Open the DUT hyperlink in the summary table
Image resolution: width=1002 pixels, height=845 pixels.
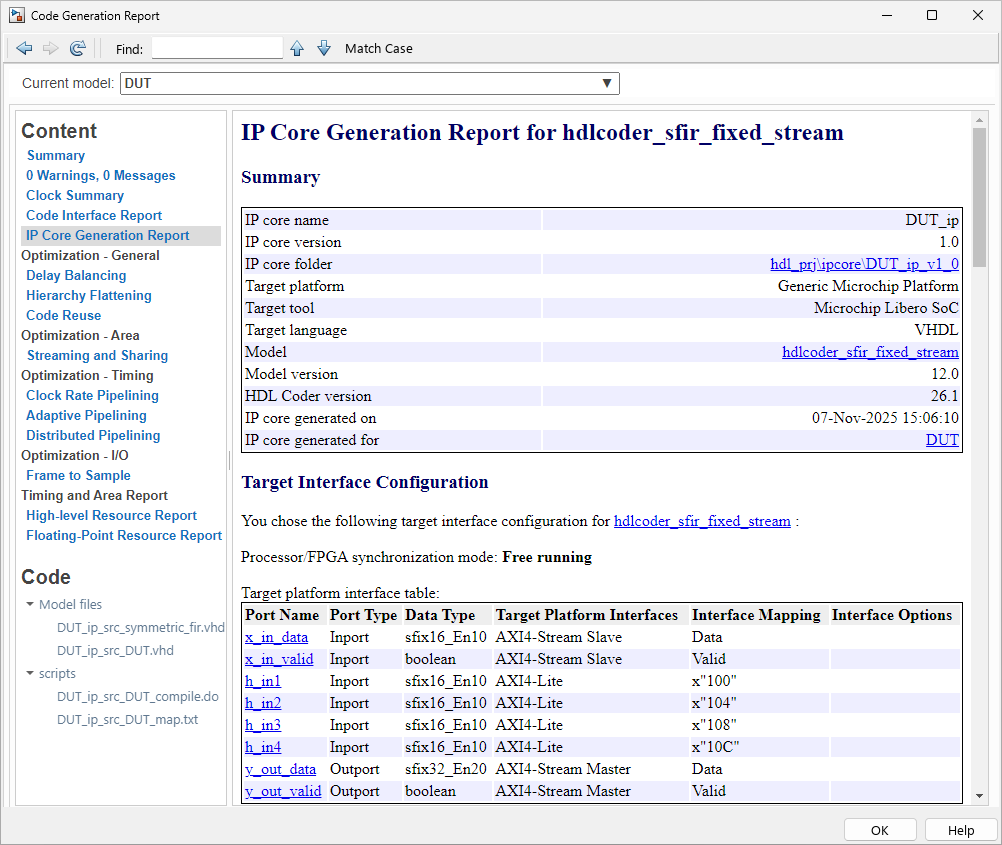942,440
